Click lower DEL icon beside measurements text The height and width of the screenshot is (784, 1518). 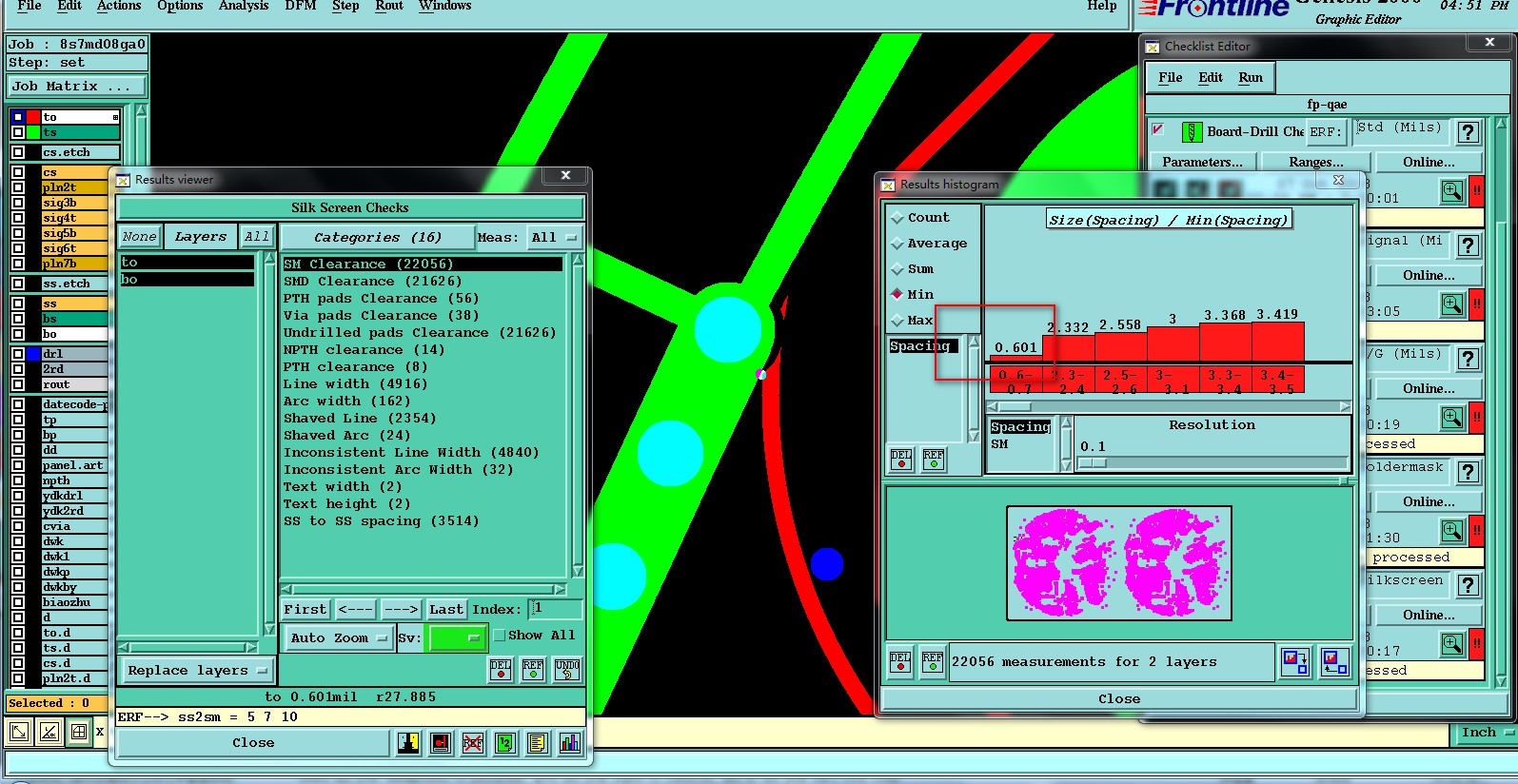click(900, 662)
